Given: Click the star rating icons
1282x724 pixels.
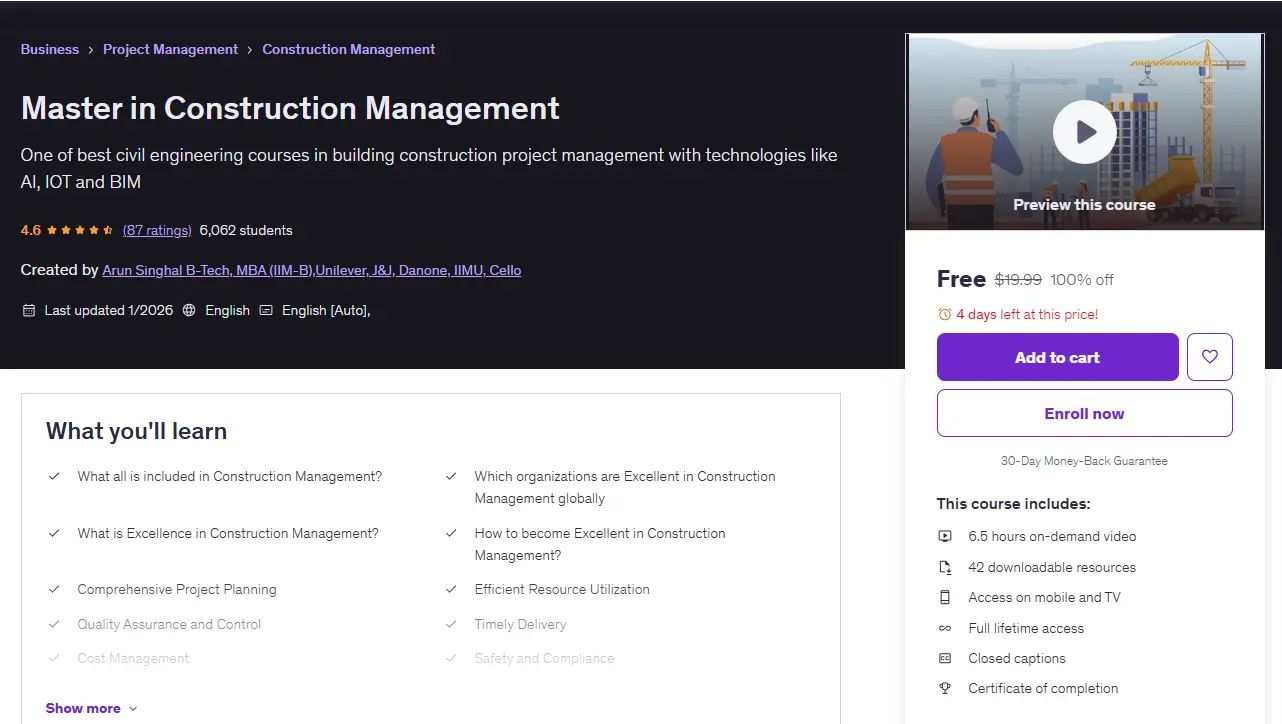Looking at the screenshot, I should pos(81,230).
